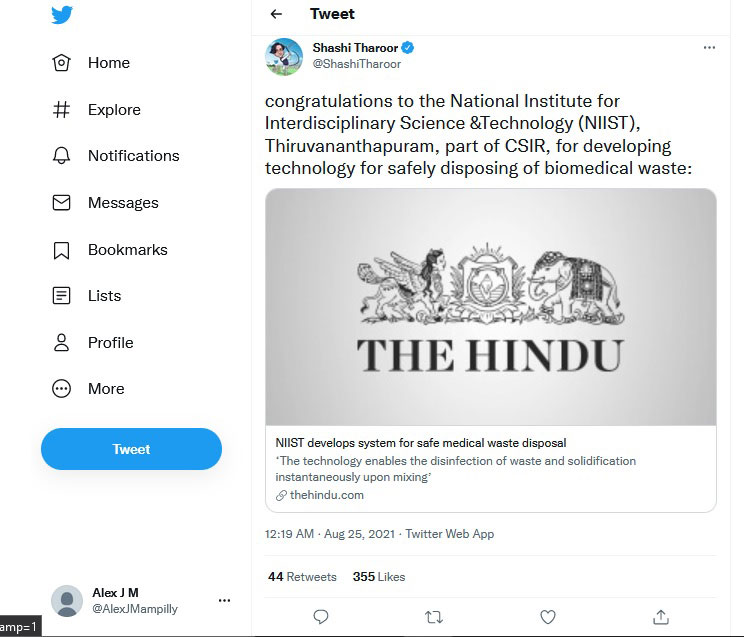
Task: Go back using the arrow icon
Action: 276,14
